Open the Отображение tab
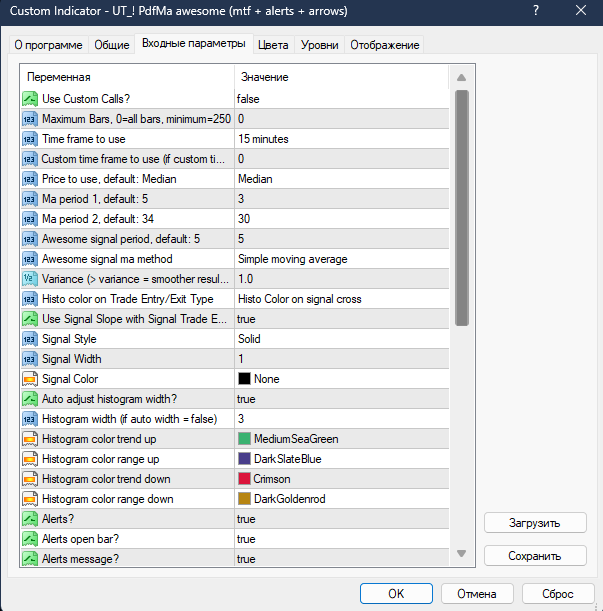 pyautogui.click(x=385, y=45)
